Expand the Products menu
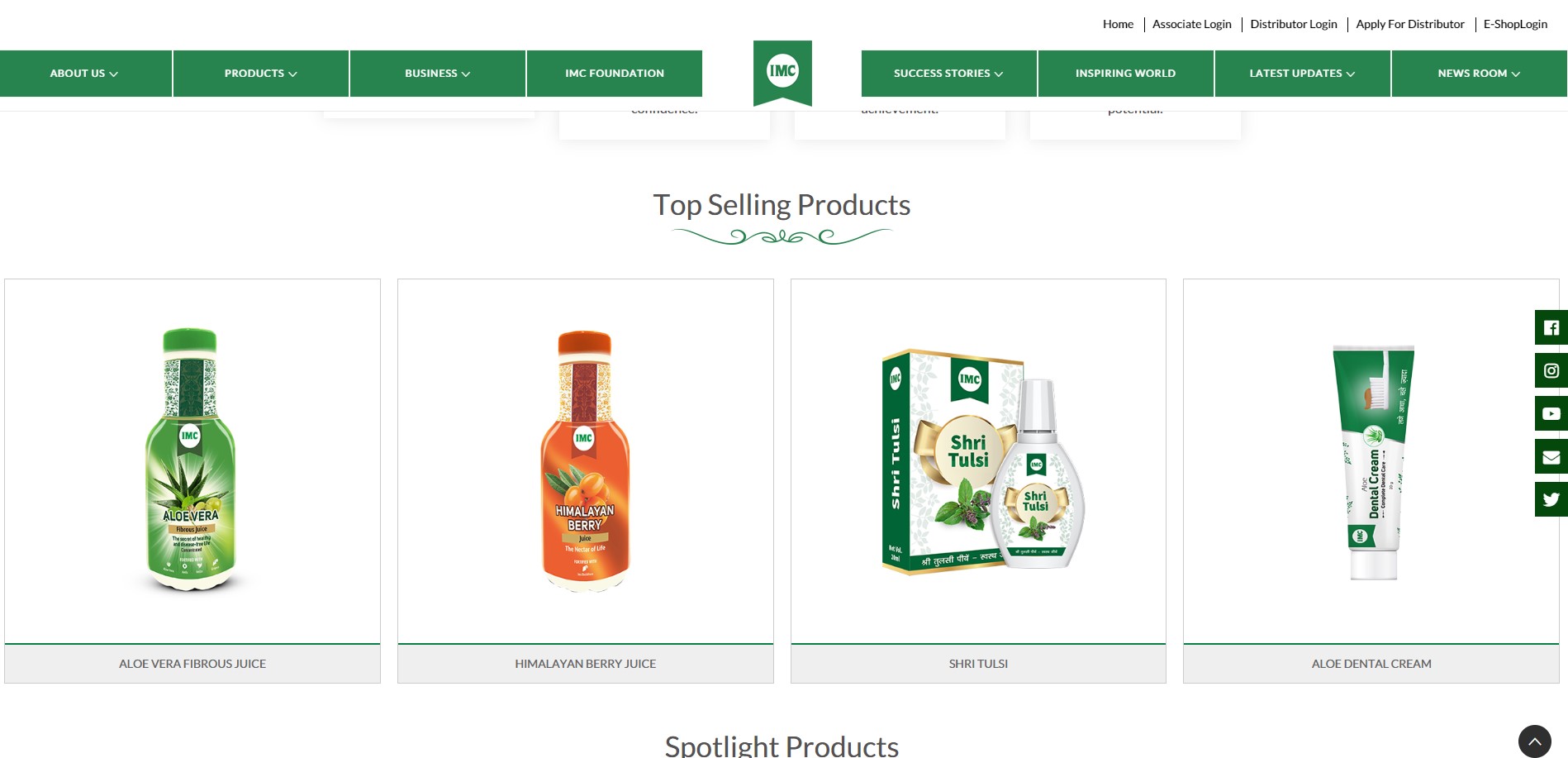 click(261, 74)
